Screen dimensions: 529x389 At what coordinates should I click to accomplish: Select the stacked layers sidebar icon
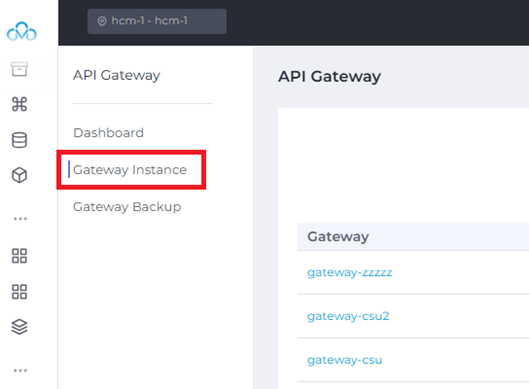point(19,327)
